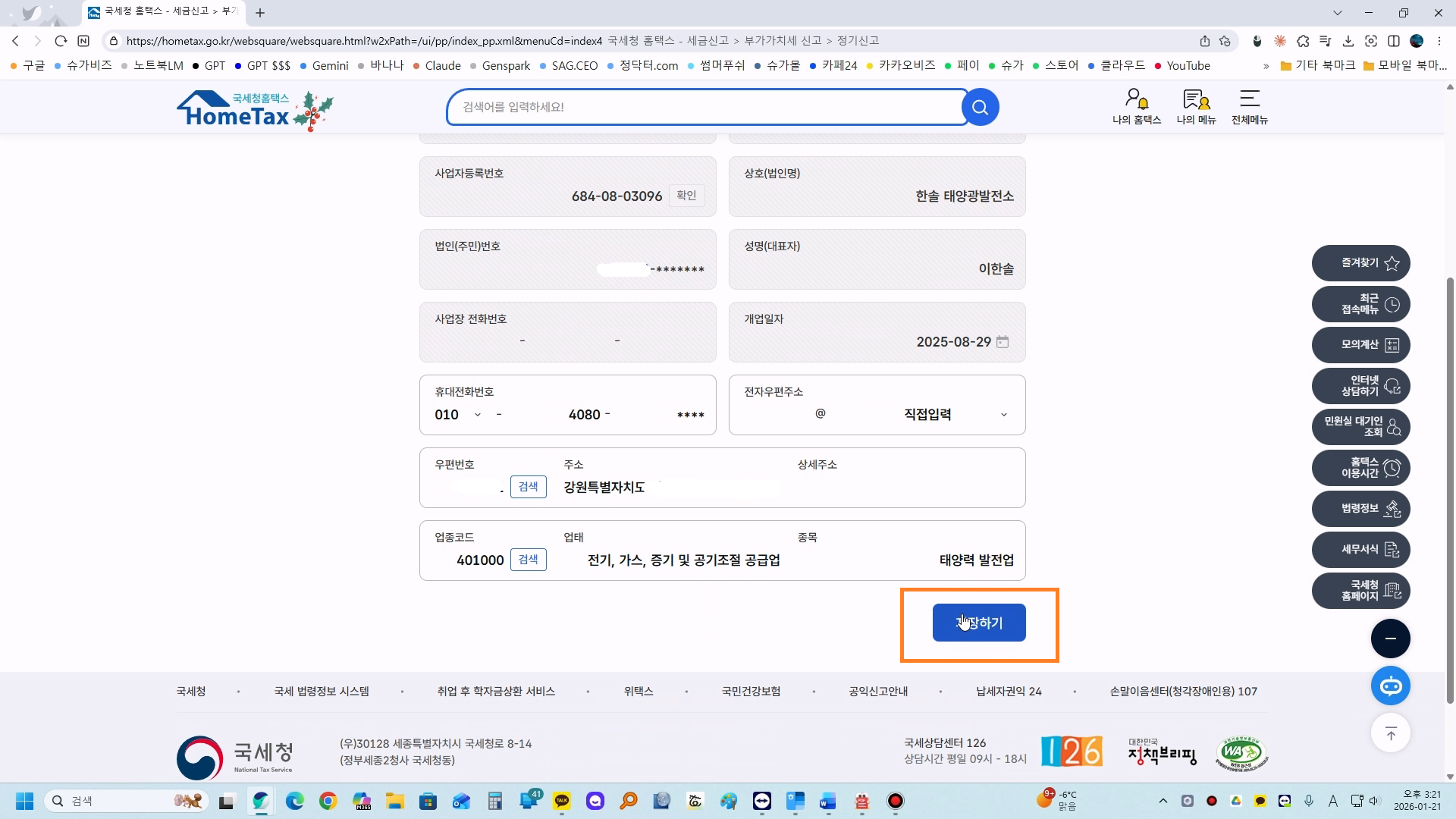Open the chatbot assistant icon
This screenshot has width=1456, height=819.
[x=1390, y=686]
